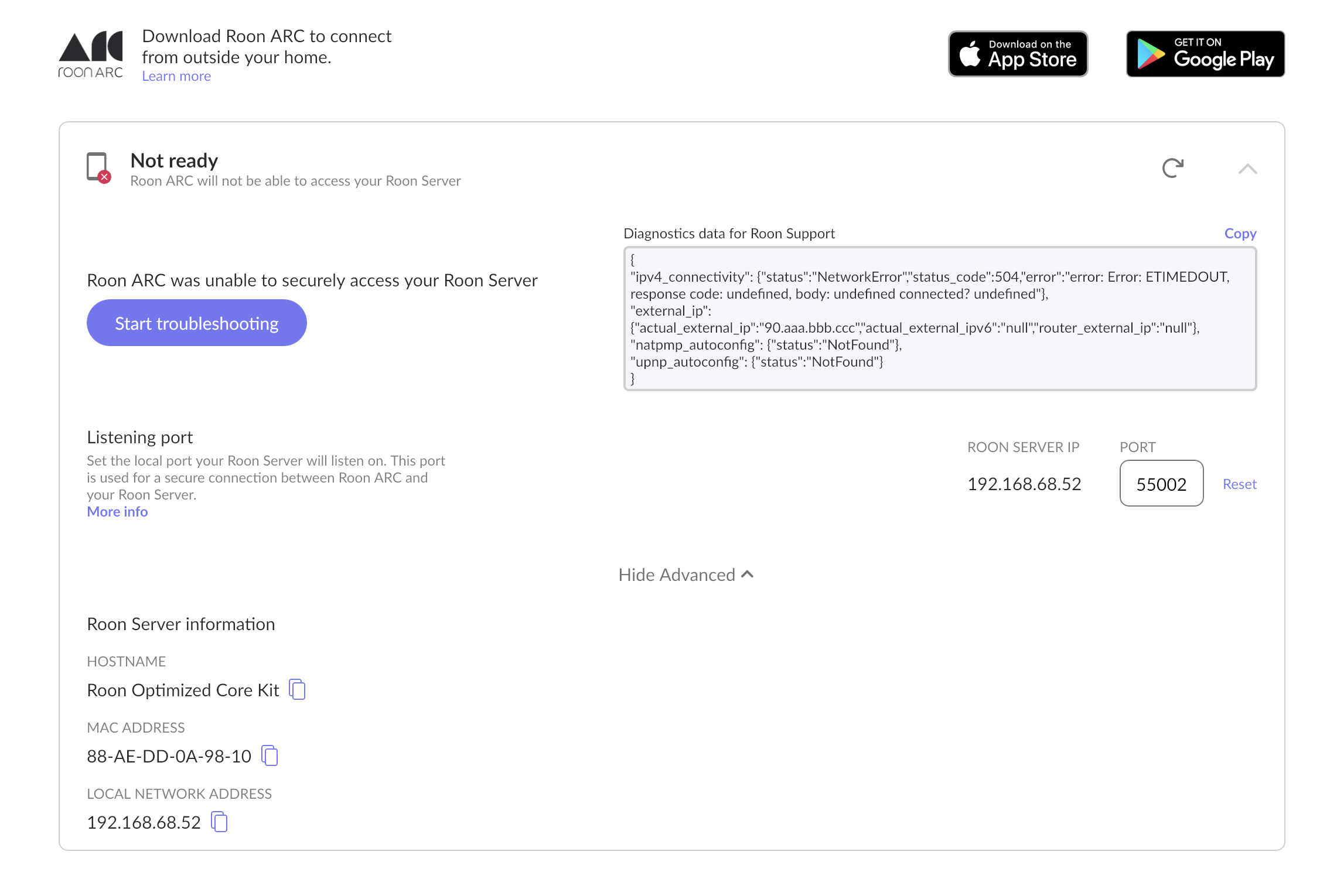Screen dimensions: 1337x896
Task: Copy the diagnostics data
Action: (1240, 234)
